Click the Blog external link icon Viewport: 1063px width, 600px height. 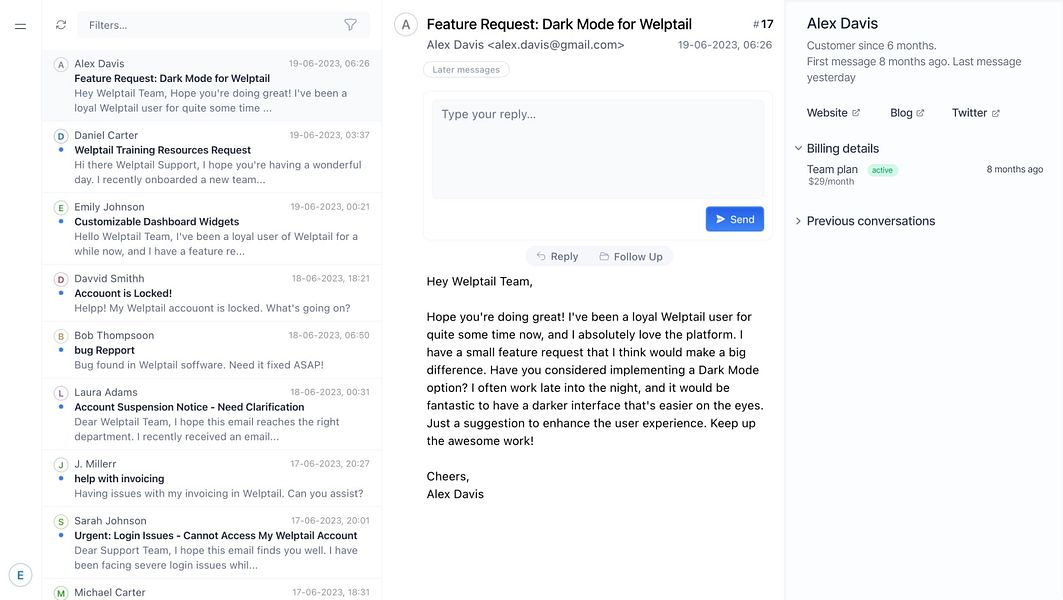pyautogui.click(x=921, y=113)
